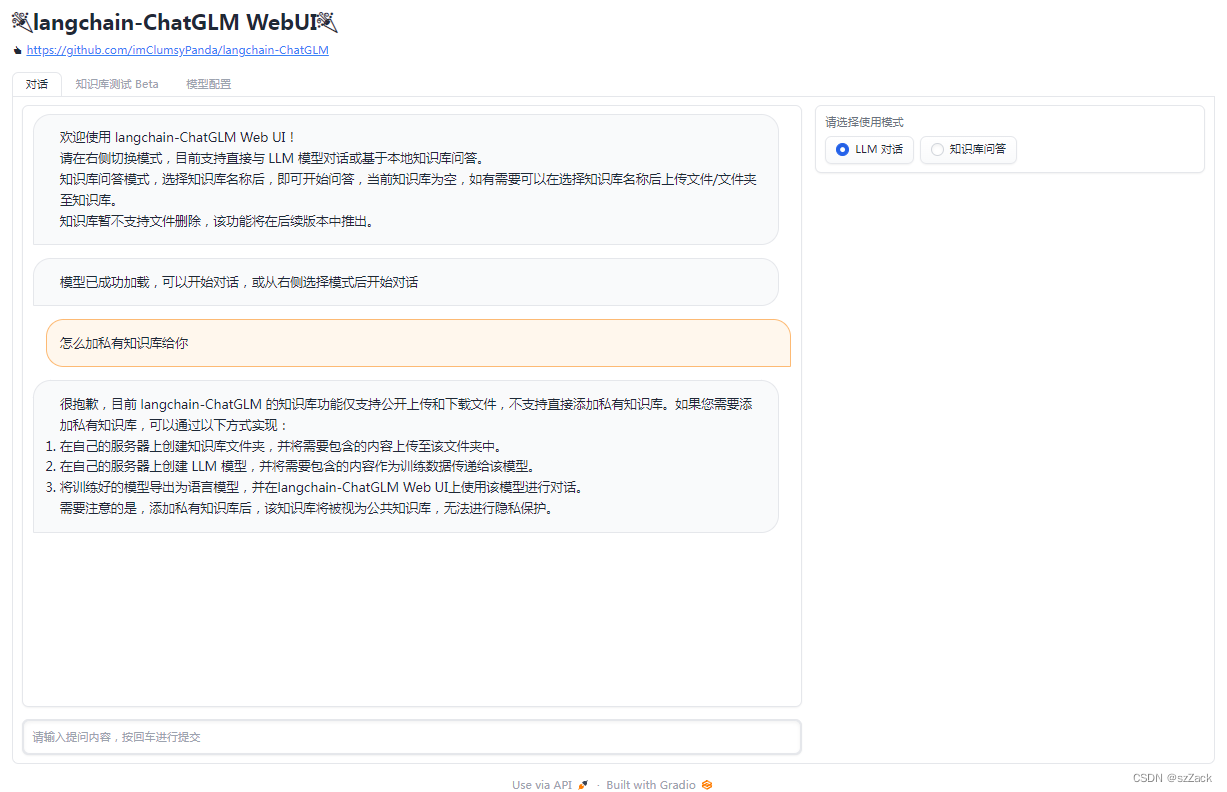Click the question input field
The image size is (1227, 792).
pyautogui.click(x=412, y=737)
